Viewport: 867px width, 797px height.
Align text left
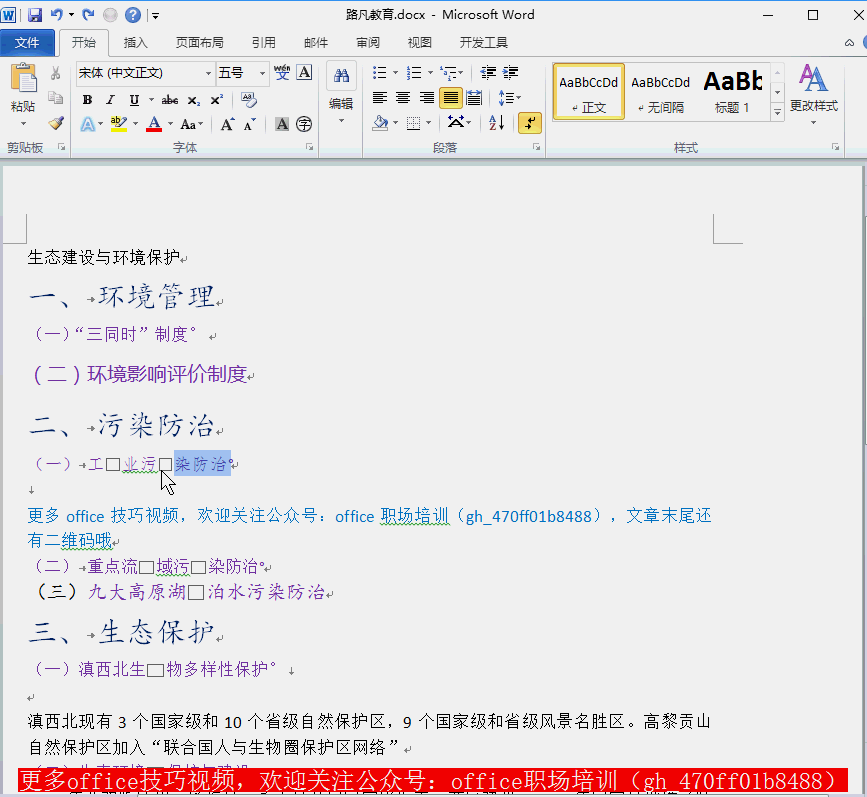click(x=380, y=98)
